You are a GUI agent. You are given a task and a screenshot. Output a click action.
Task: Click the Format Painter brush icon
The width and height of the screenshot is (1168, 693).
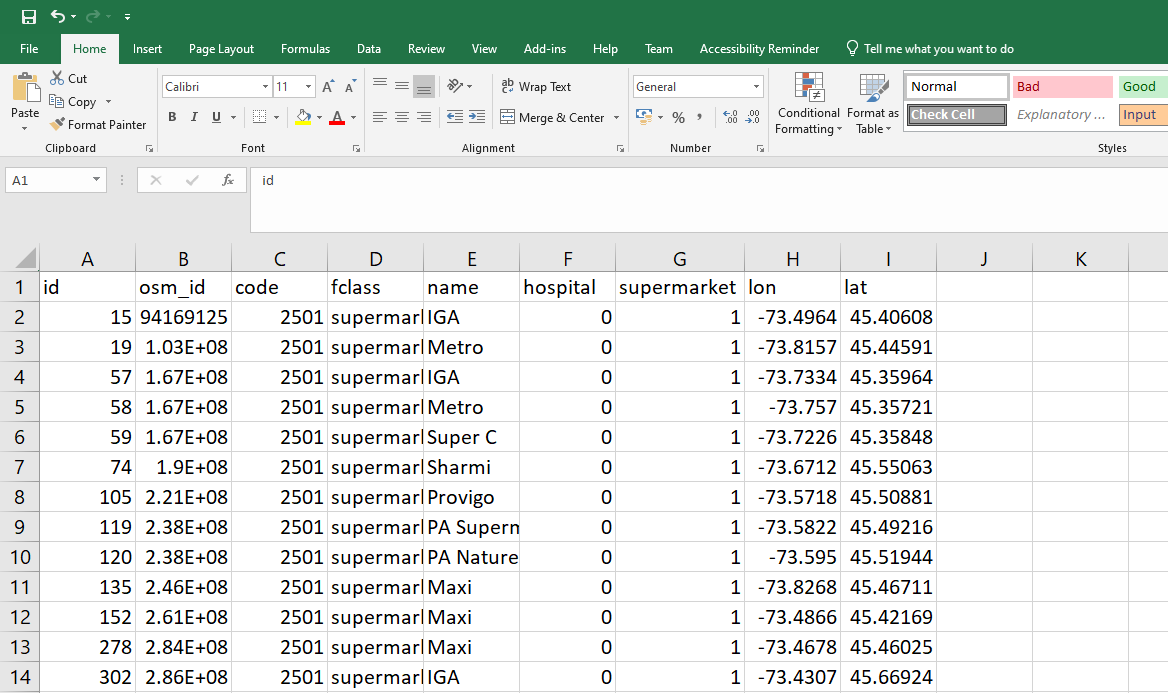[57, 125]
